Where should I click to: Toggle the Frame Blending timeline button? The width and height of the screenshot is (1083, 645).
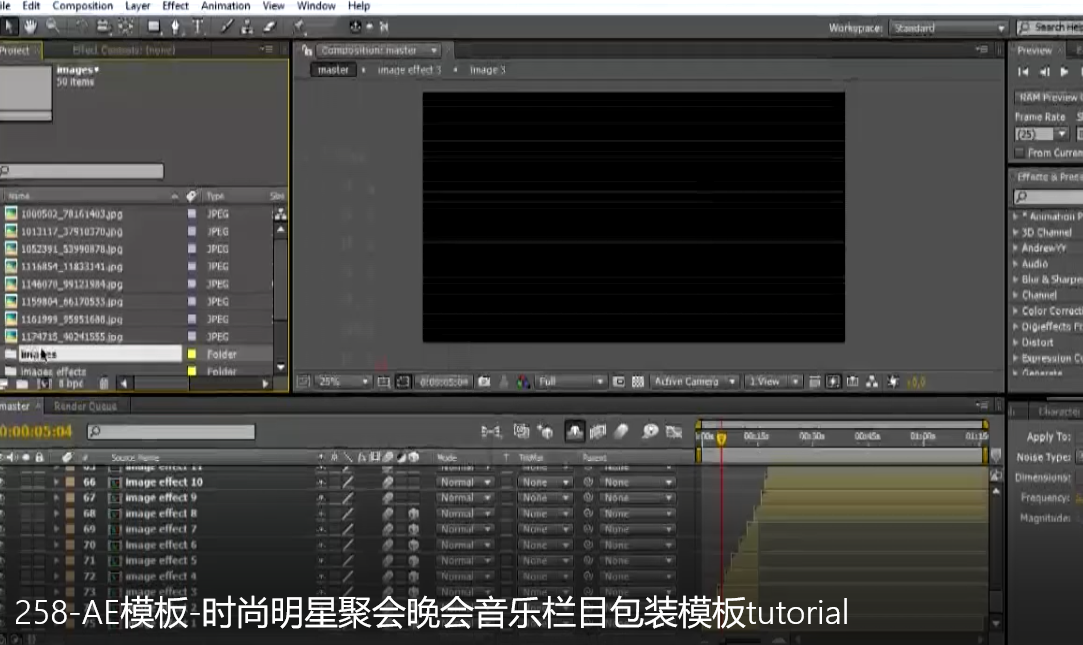[598, 432]
